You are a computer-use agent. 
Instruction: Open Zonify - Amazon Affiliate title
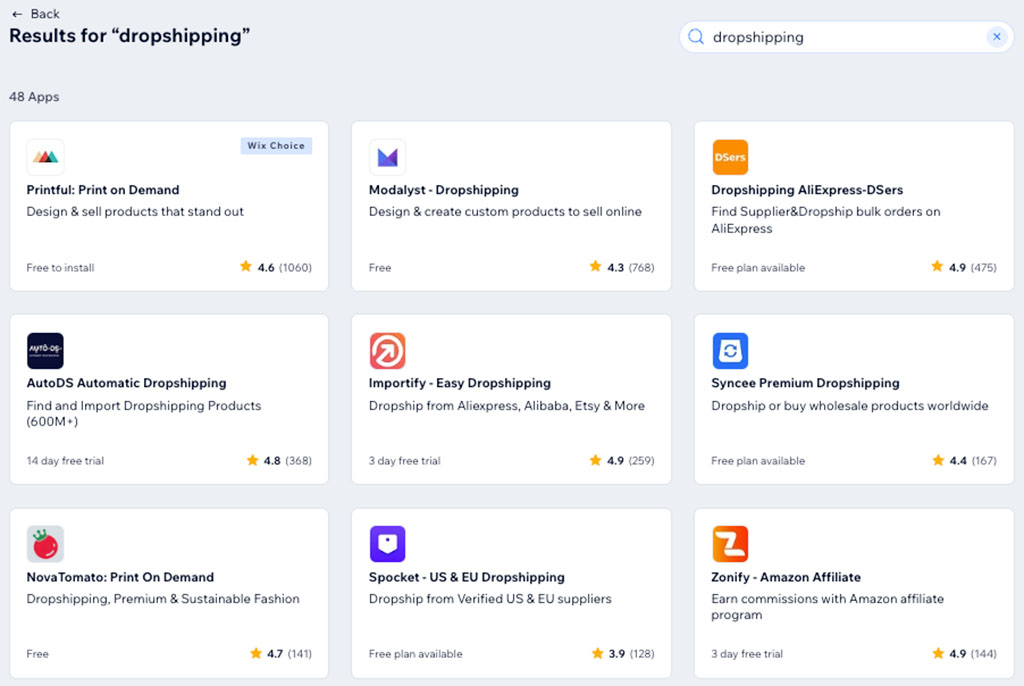[x=786, y=577]
